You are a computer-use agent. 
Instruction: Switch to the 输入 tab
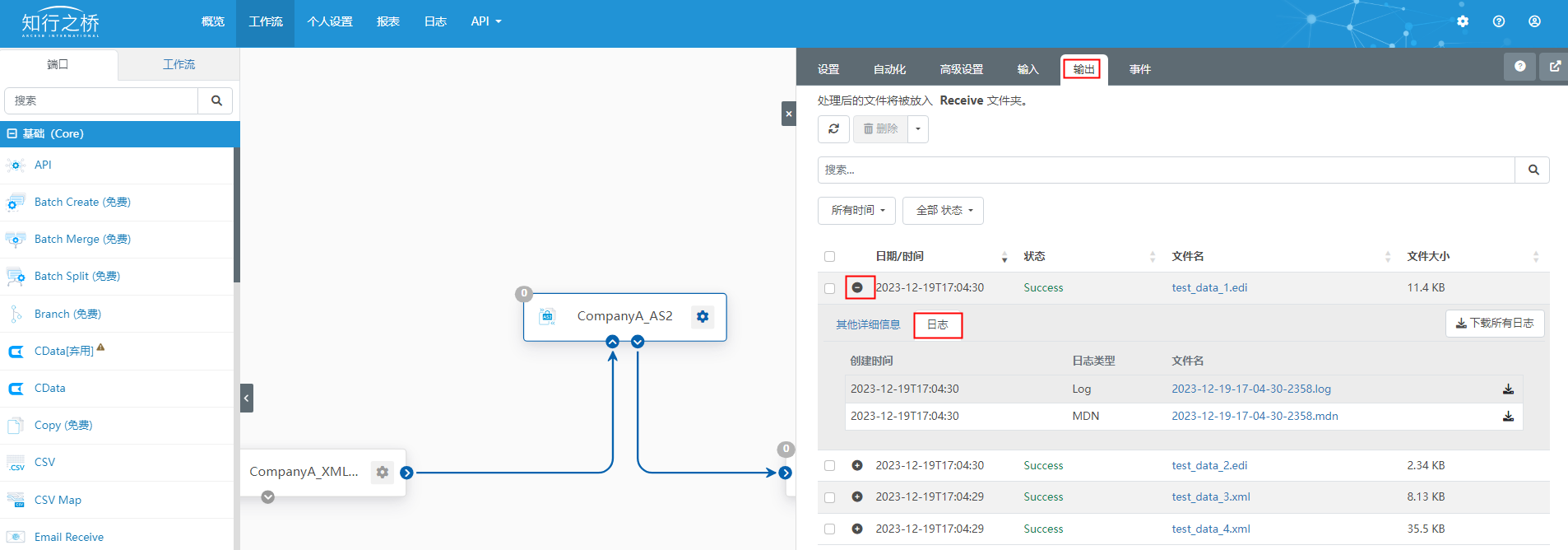pyautogui.click(x=1028, y=69)
